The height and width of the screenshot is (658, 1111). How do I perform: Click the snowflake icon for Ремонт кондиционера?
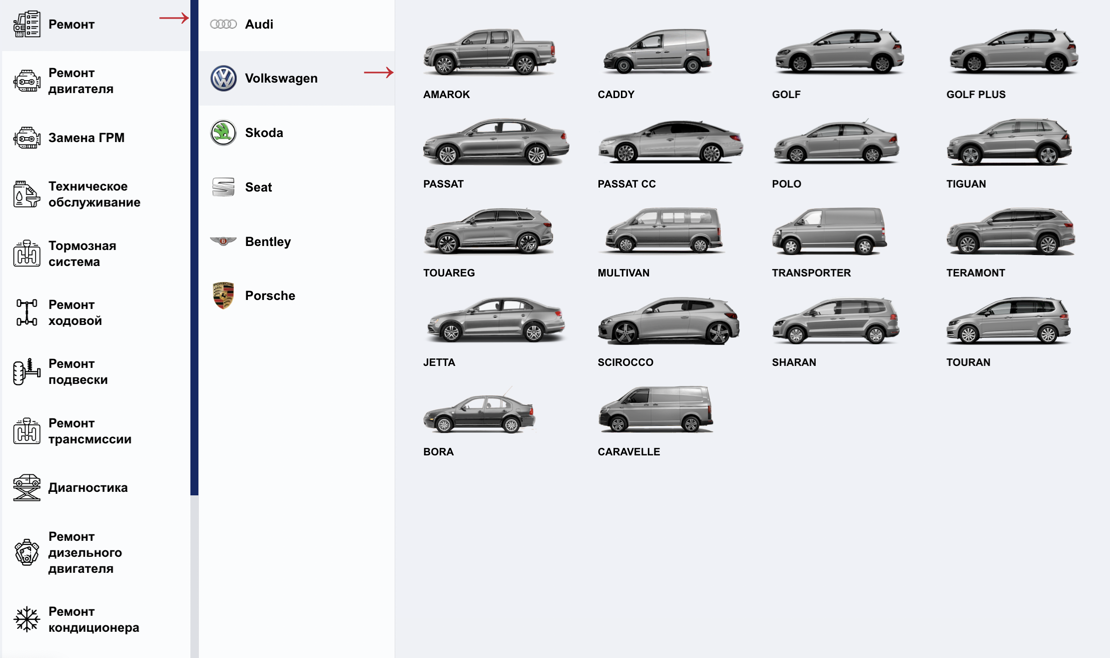tap(27, 619)
